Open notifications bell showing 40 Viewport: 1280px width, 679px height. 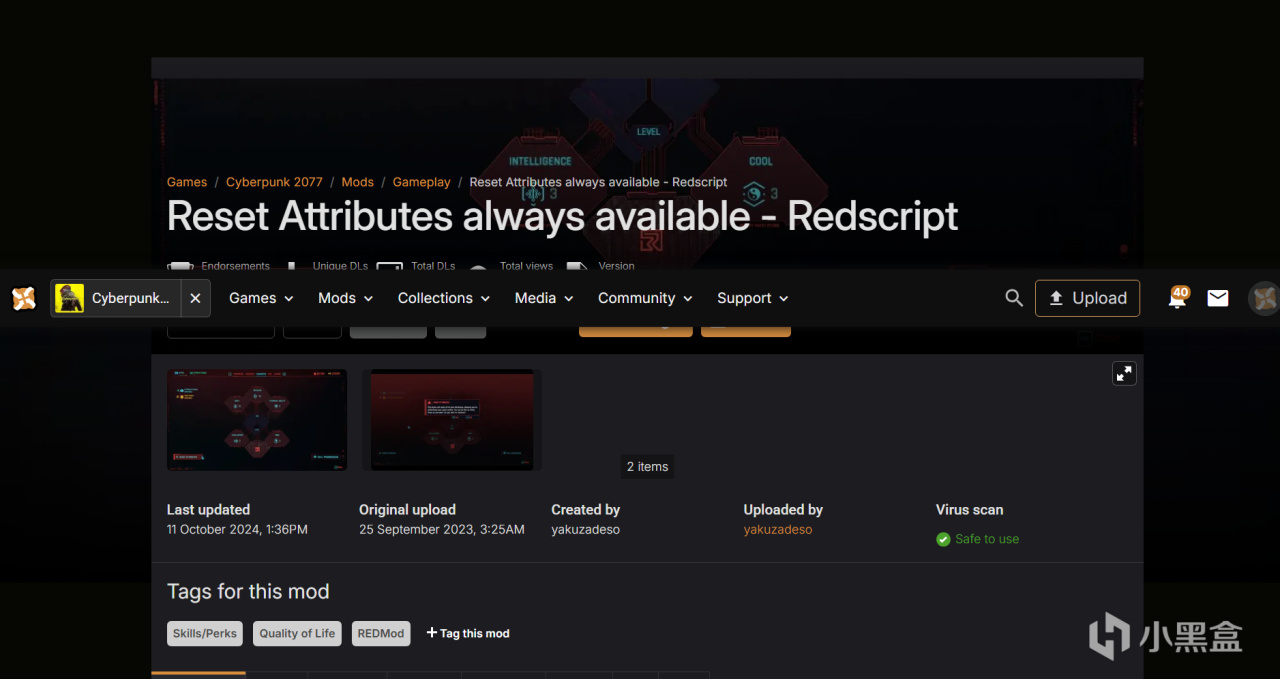click(x=1178, y=297)
